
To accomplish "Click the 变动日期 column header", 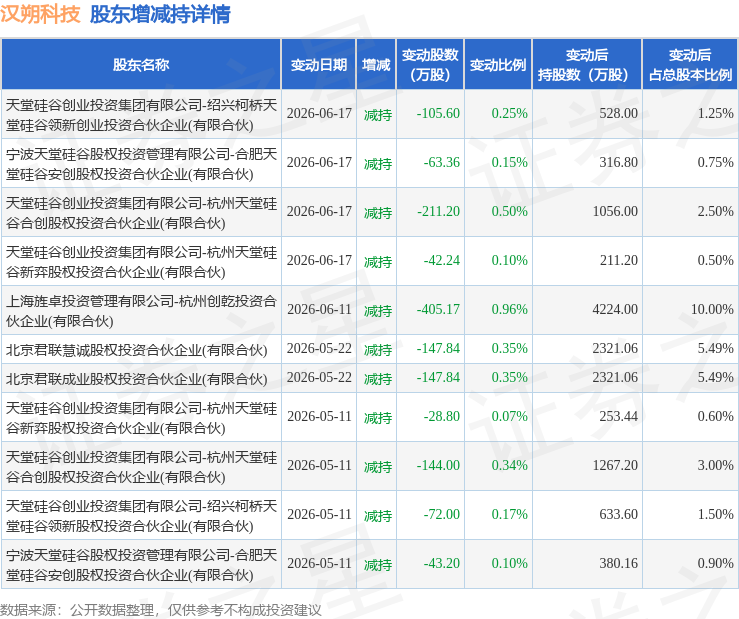I will click(x=319, y=65).
